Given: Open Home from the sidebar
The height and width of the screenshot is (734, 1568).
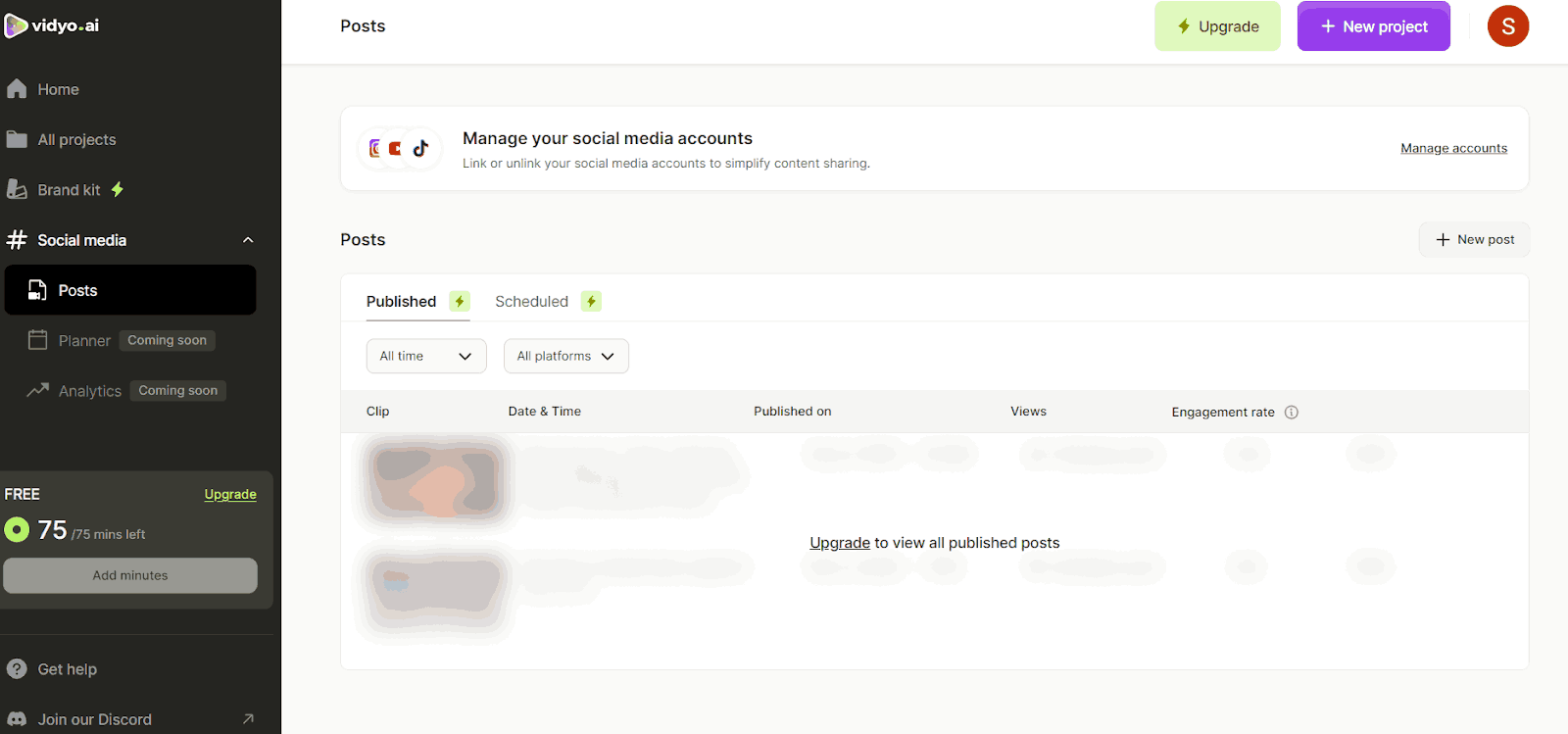Looking at the screenshot, I should click(58, 89).
